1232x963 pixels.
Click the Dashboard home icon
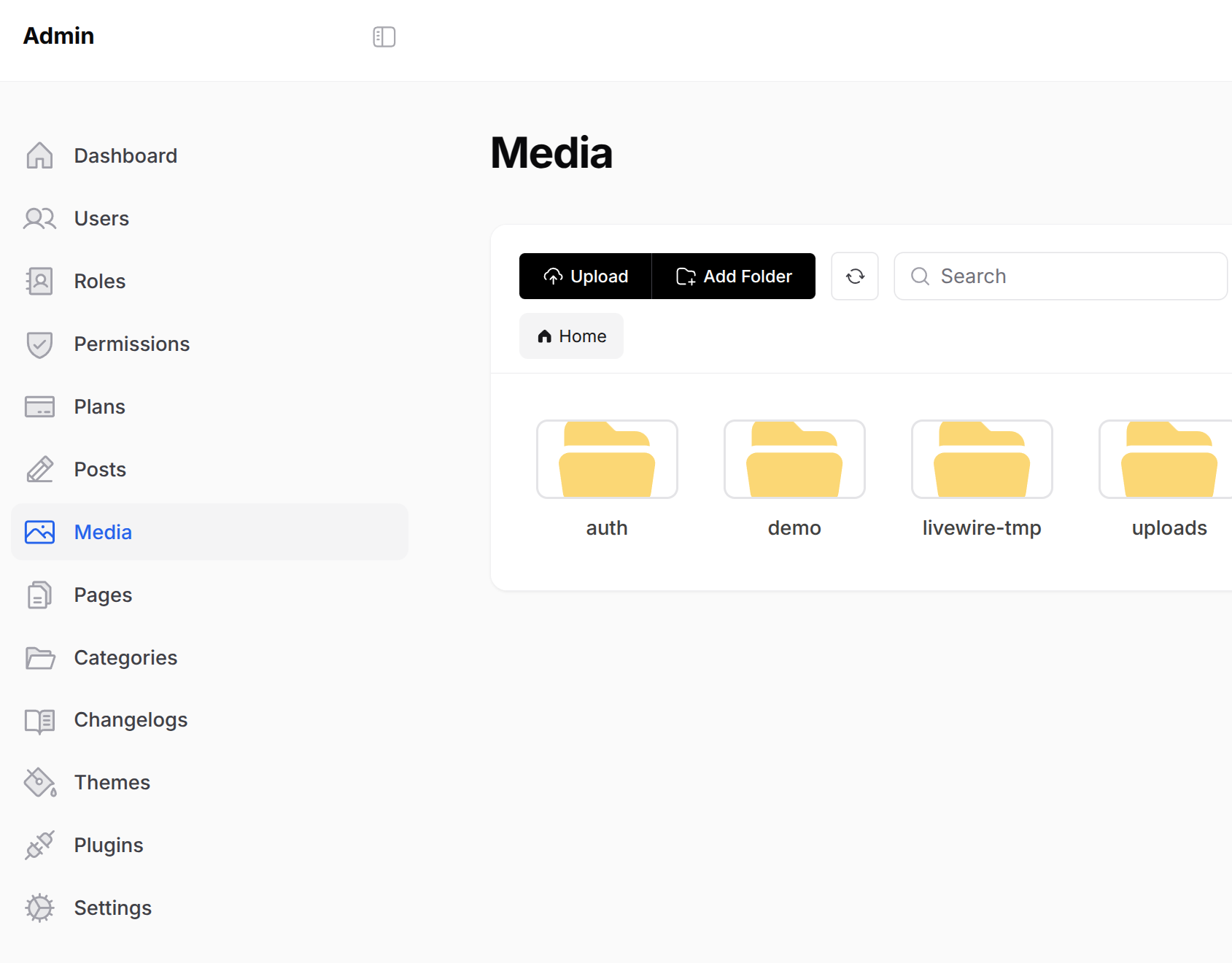[39, 155]
